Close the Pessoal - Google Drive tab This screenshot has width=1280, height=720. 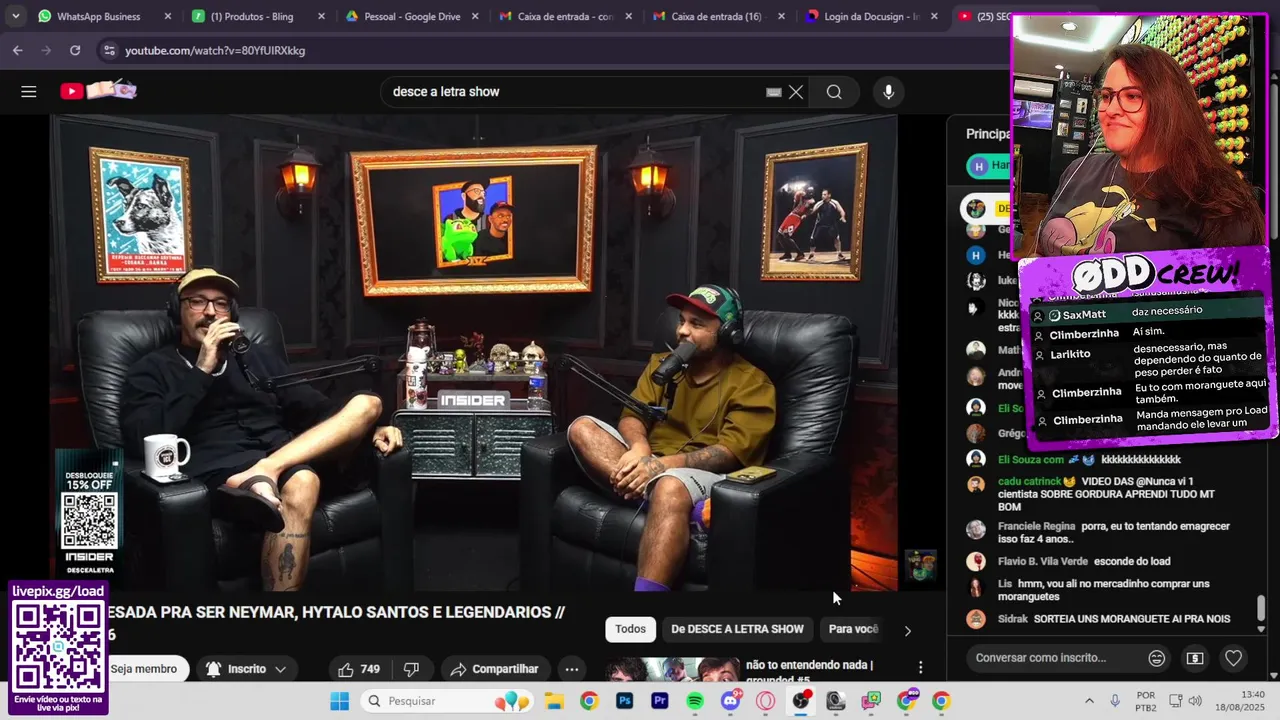[474, 16]
